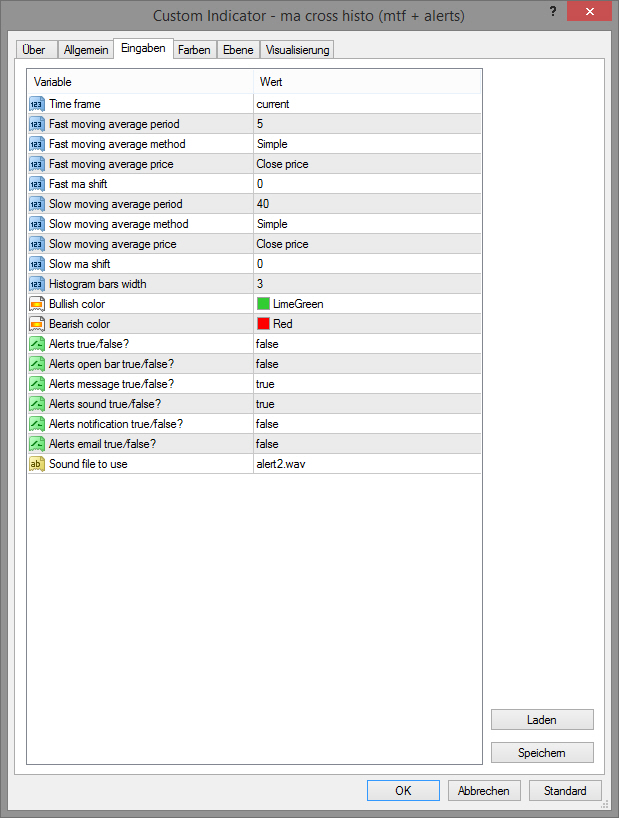Click the Alerts true/false boolean icon
The height and width of the screenshot is (818, 619).
point(37,344)
